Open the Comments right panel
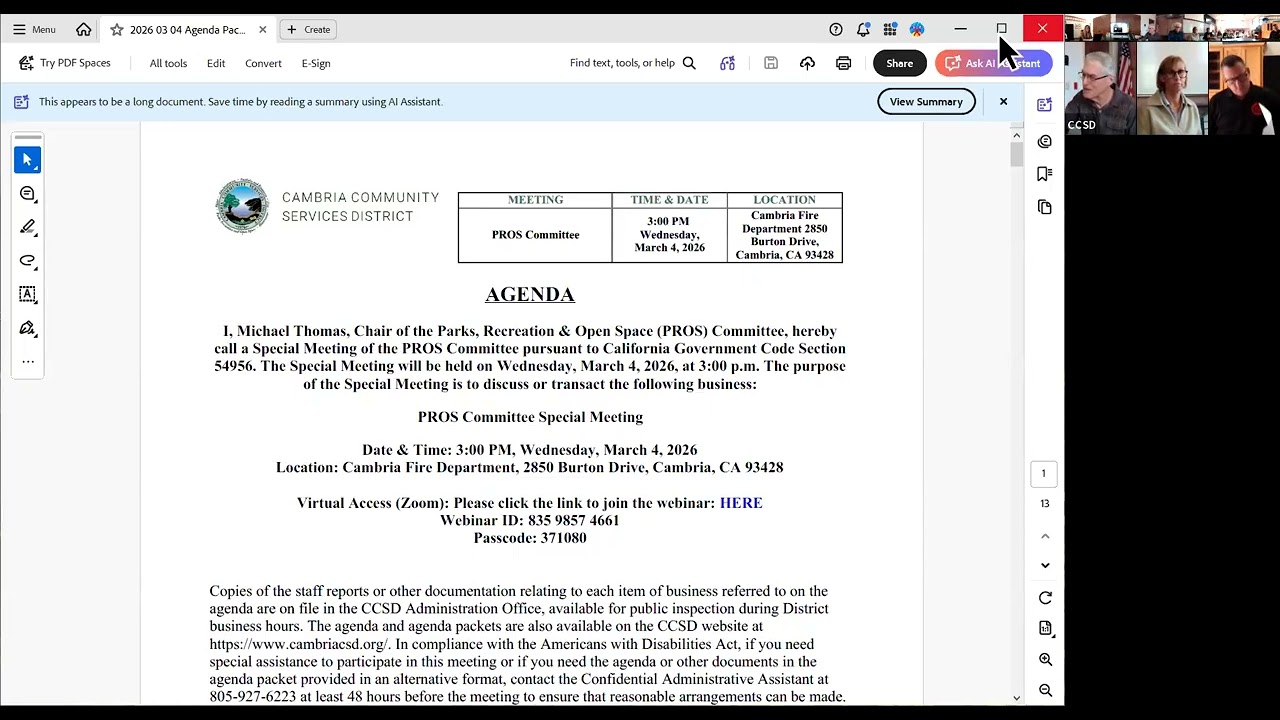The image size is (1280, 720). coord(1045,141)
